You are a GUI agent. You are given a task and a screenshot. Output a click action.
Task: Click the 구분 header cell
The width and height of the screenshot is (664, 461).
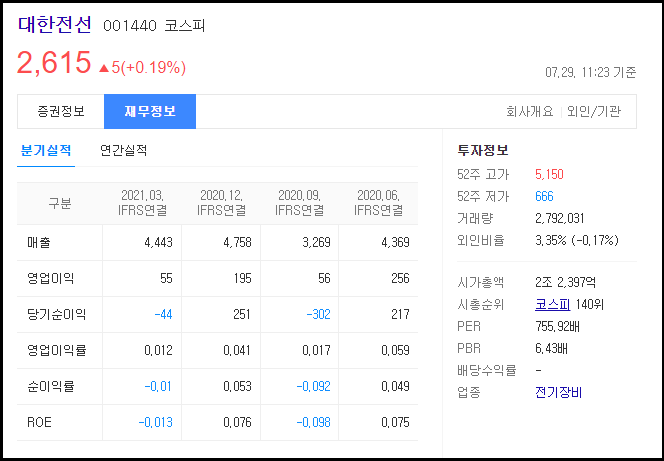tap(60, 204)
